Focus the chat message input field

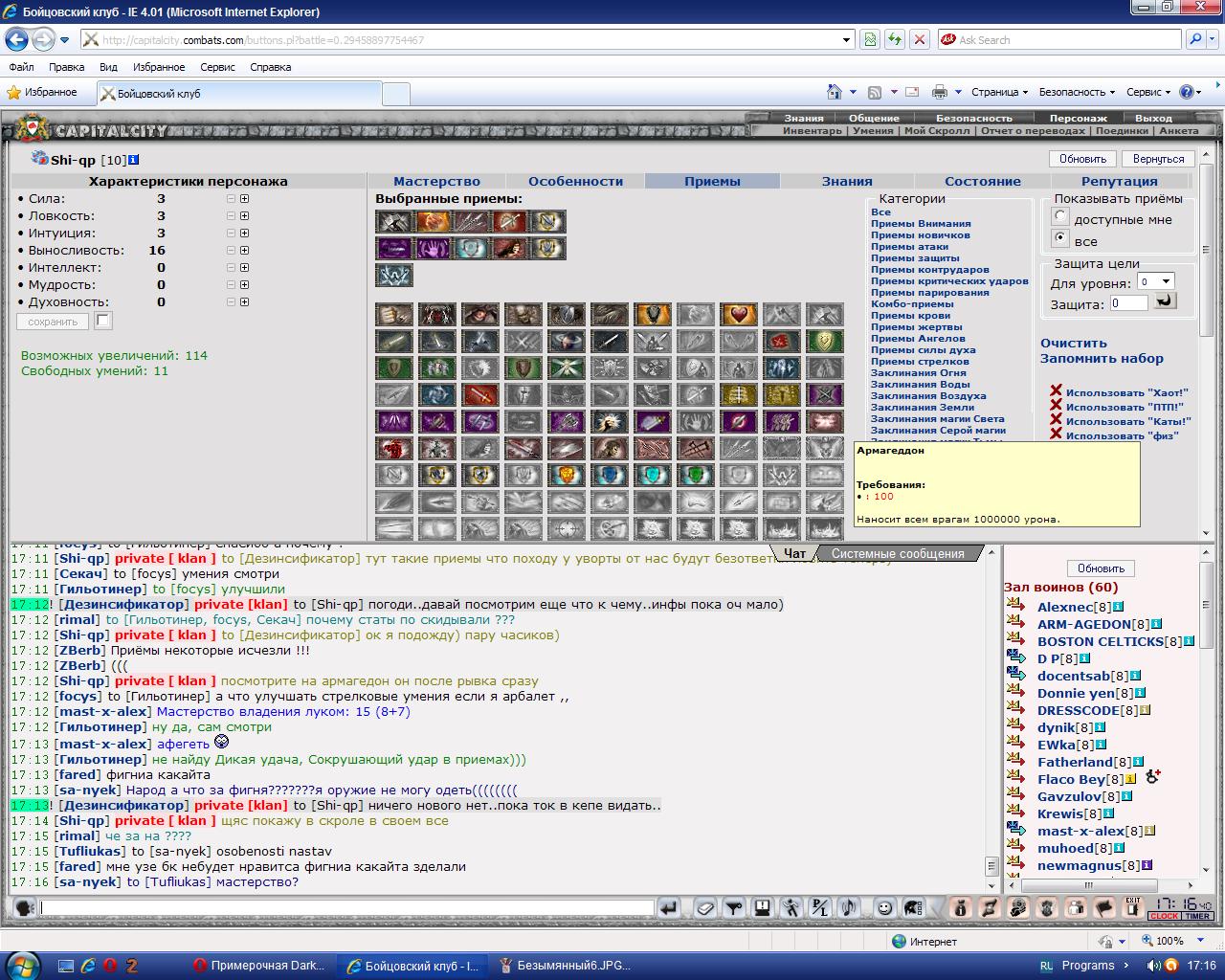[x=346, y=907]
